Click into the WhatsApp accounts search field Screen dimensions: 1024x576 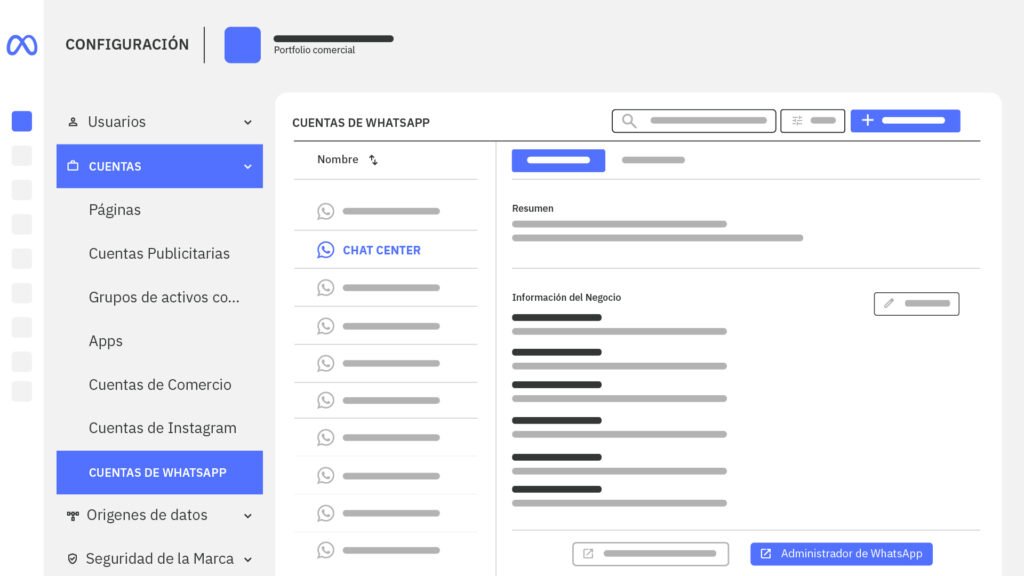tap(707, 121)
